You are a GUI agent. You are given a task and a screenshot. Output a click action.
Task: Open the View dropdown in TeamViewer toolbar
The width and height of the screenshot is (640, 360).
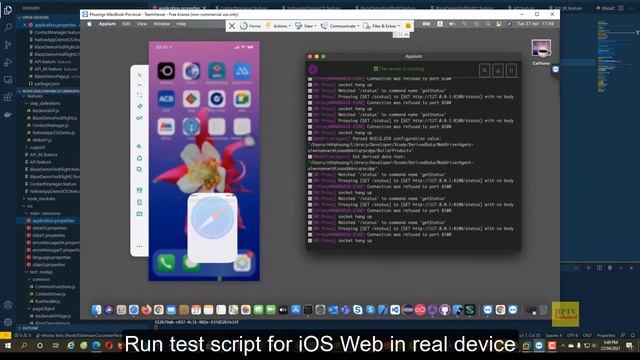(x=306, y=26)
